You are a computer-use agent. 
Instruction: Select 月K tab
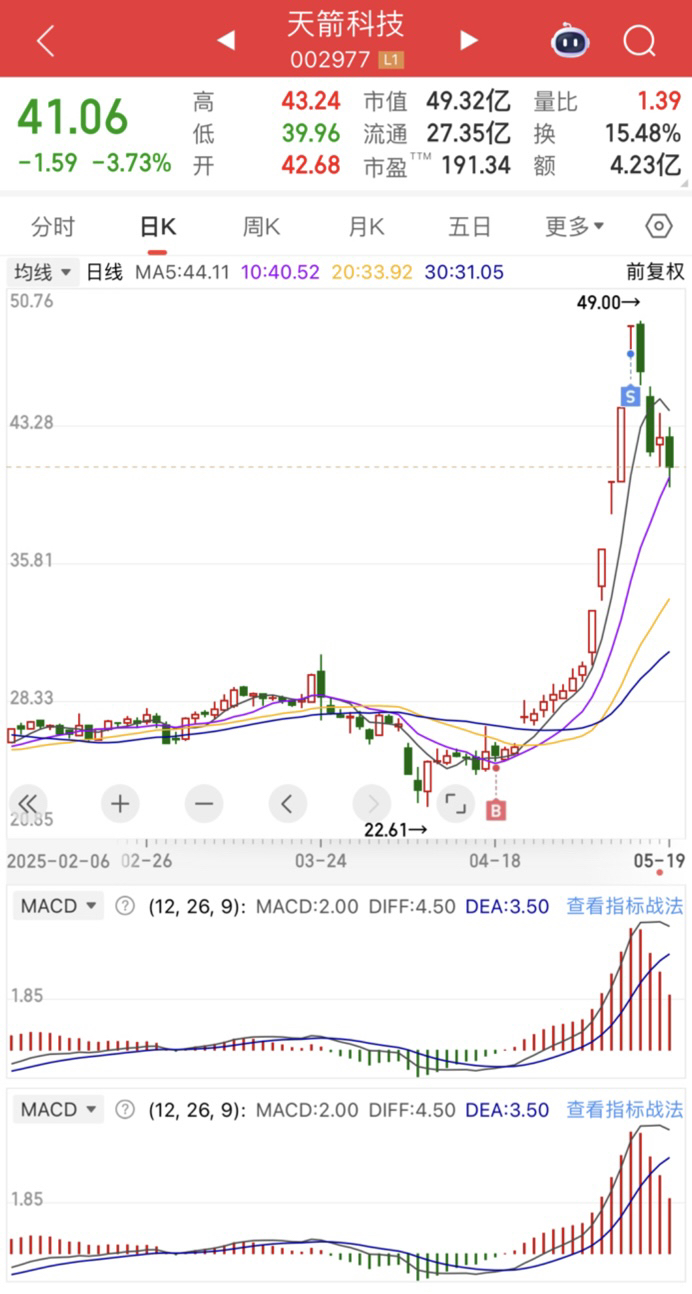click(366, 227)
